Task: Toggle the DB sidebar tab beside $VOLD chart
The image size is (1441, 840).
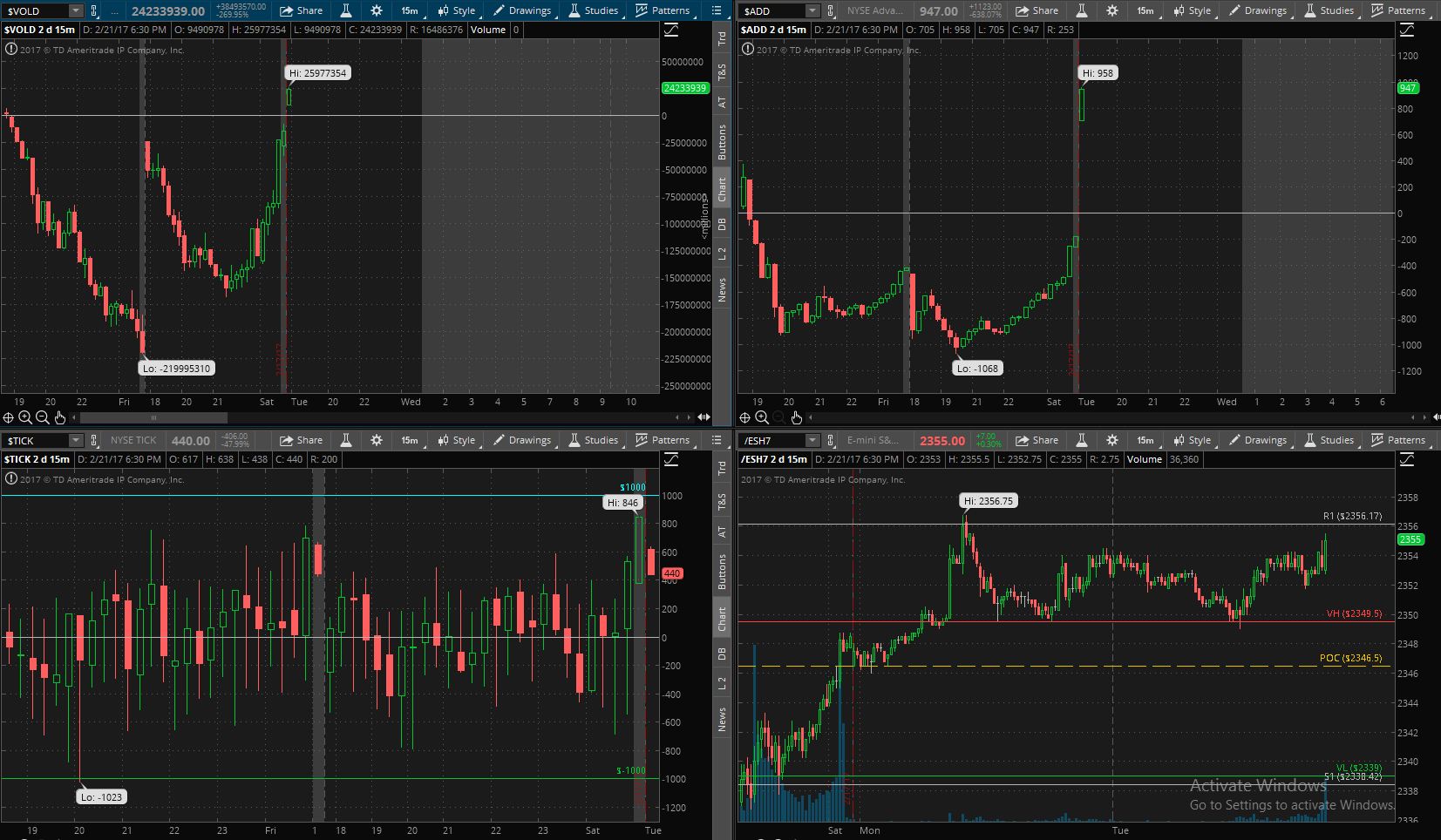Action: [722, 225]
